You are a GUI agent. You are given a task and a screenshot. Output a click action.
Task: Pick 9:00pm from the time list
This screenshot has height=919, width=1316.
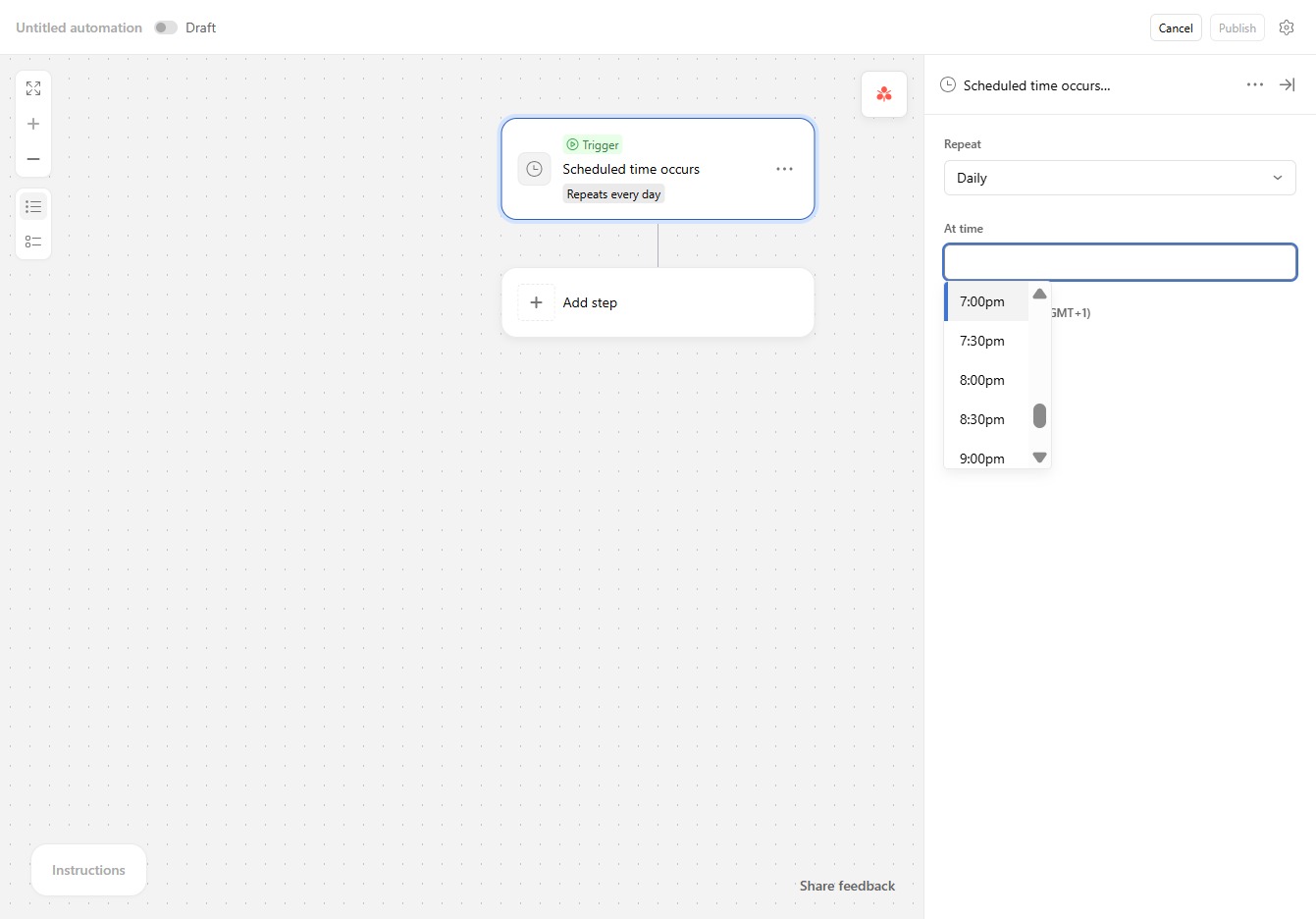[x=986, y=458]
